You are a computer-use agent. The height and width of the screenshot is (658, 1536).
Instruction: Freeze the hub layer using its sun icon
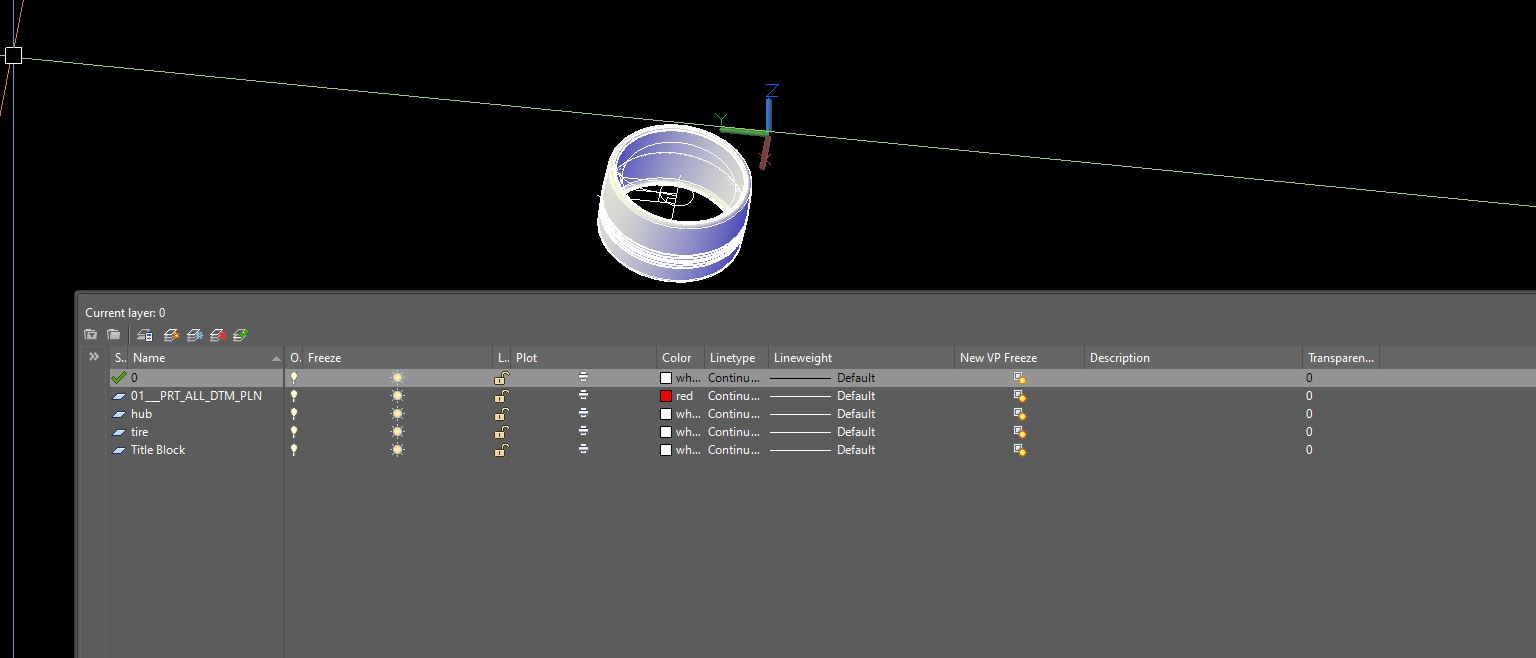tap(396, 413)
